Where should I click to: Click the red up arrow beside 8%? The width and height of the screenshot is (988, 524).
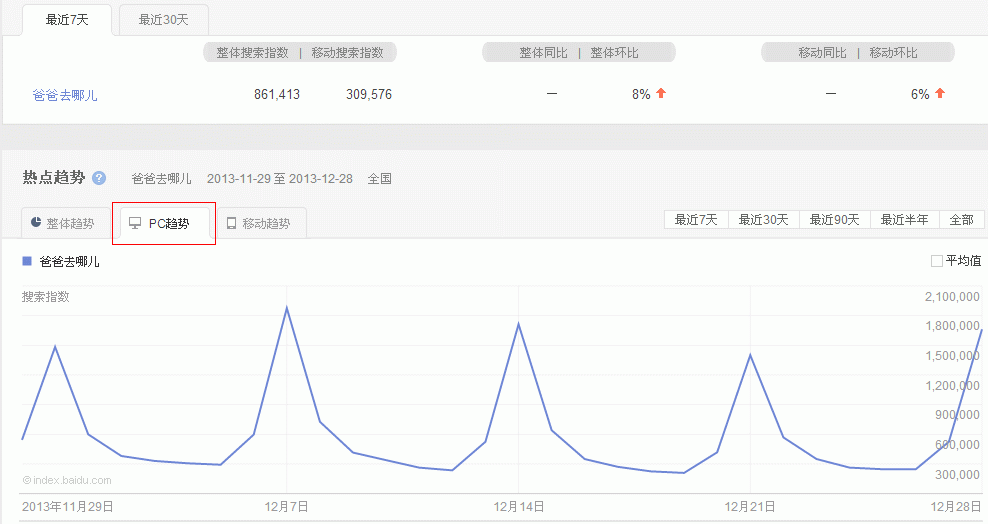pos(661,93)
